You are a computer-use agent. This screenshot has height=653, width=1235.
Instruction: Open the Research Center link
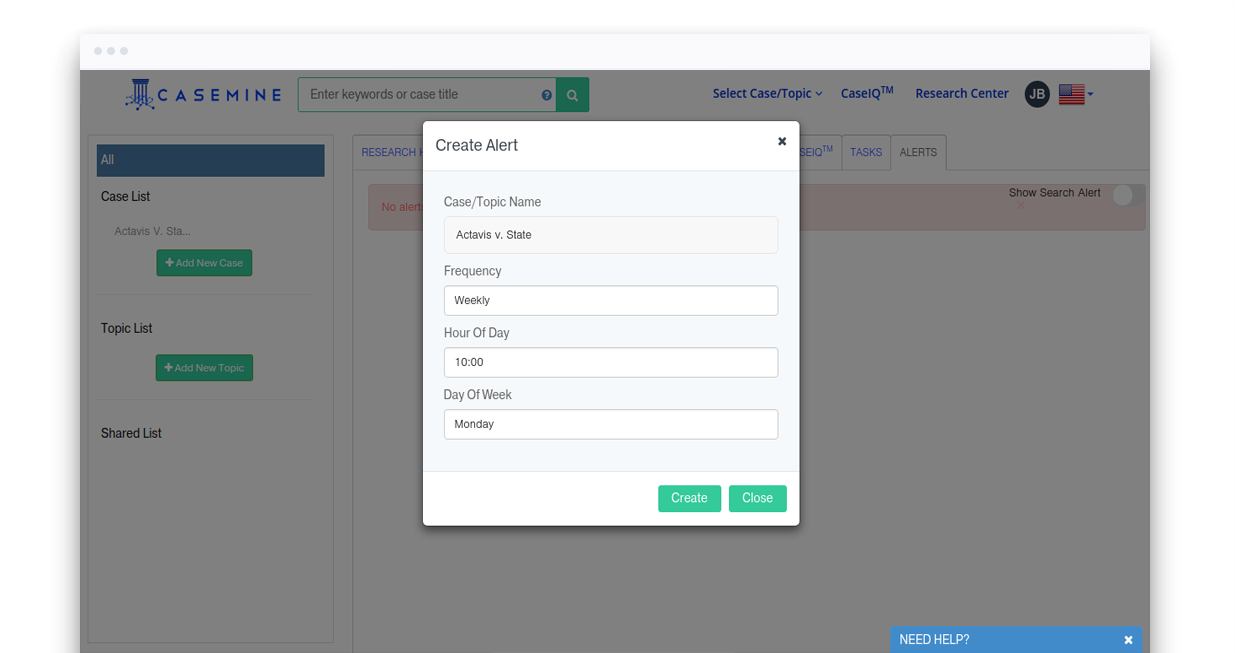pyautogui.click(x=961, y=94)
